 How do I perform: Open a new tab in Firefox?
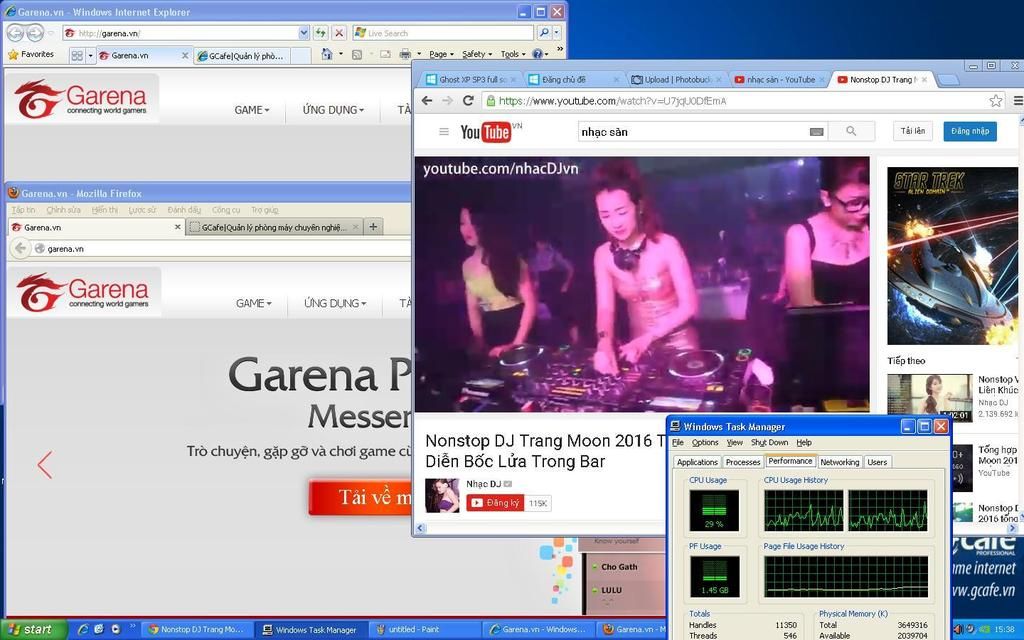(x=373, y=227)
